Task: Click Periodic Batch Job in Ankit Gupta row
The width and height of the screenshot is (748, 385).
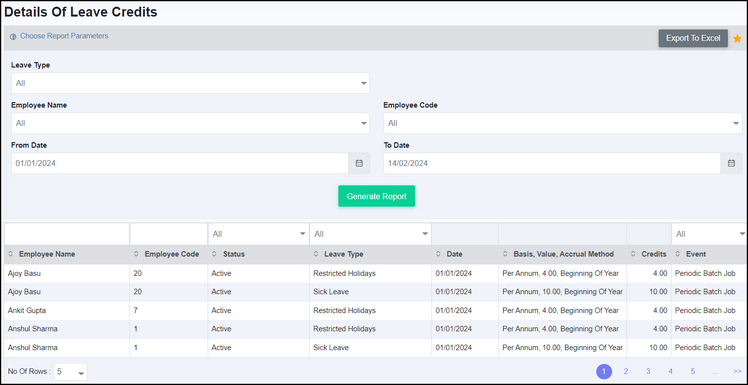Action: pyautogui.click(x=705, y=311)
